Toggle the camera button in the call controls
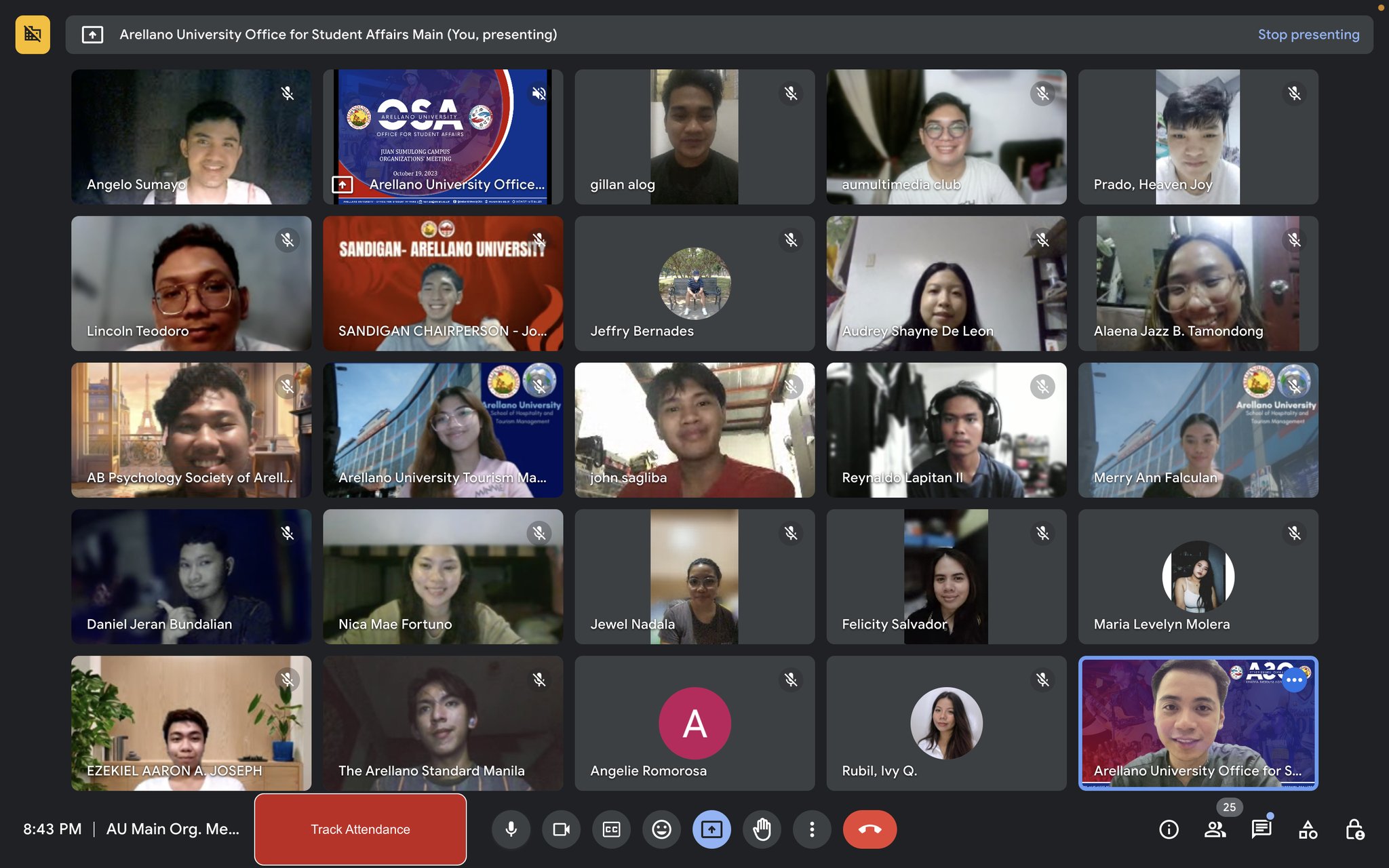 coord(562,829)
